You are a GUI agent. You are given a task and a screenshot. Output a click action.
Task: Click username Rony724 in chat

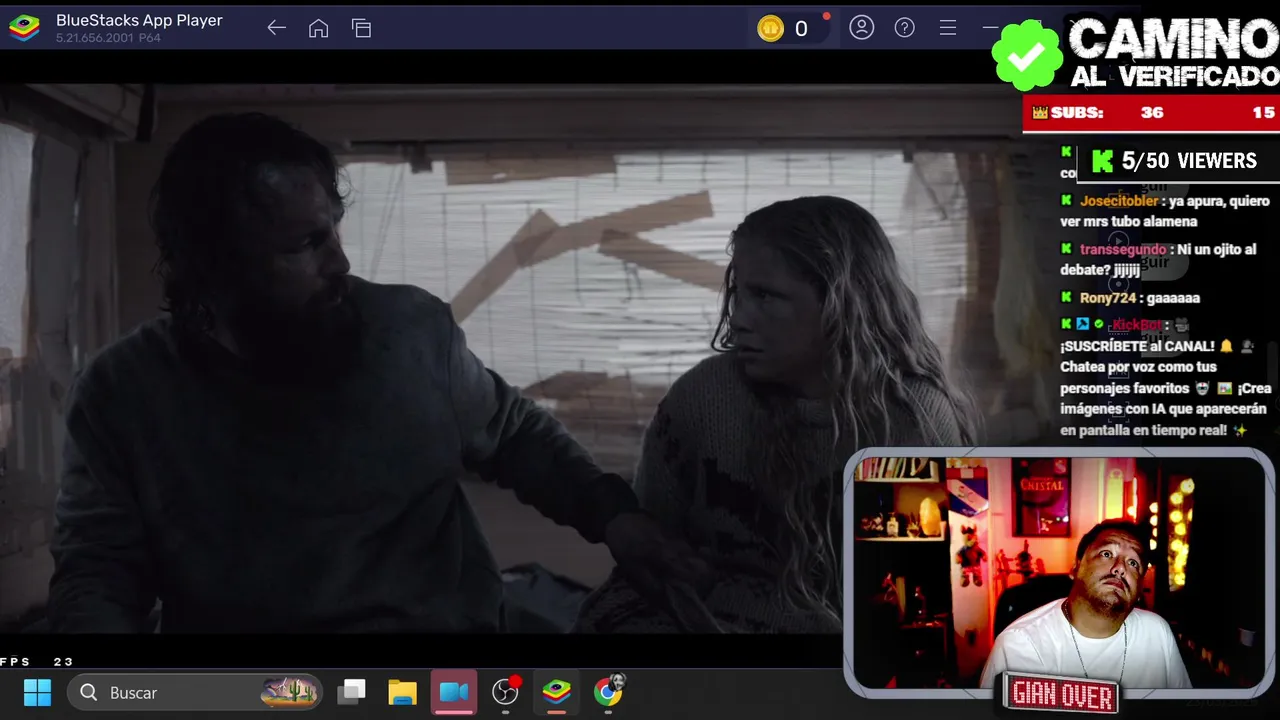point(1108,298)
